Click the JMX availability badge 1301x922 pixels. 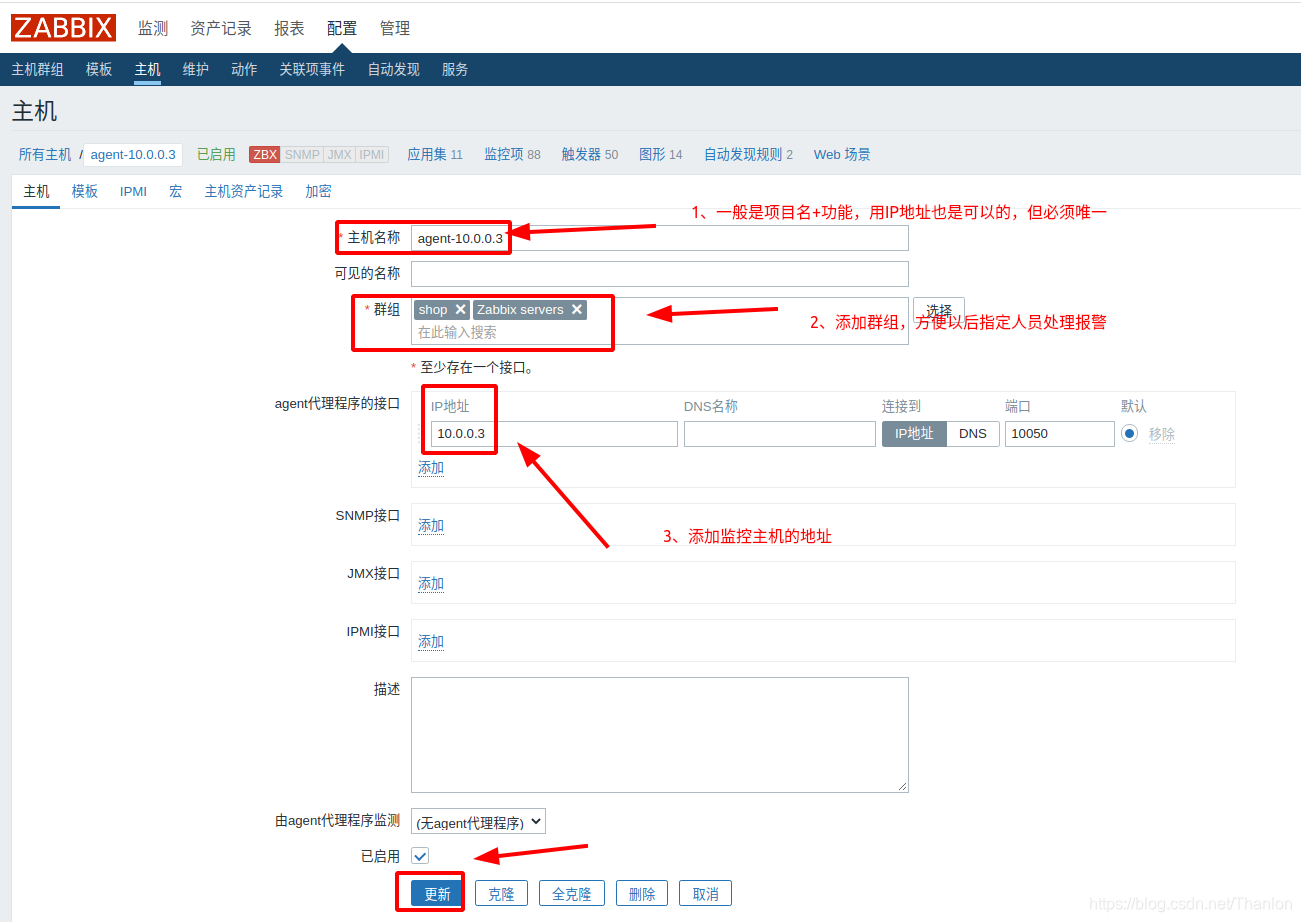click(x=340, y=155)
